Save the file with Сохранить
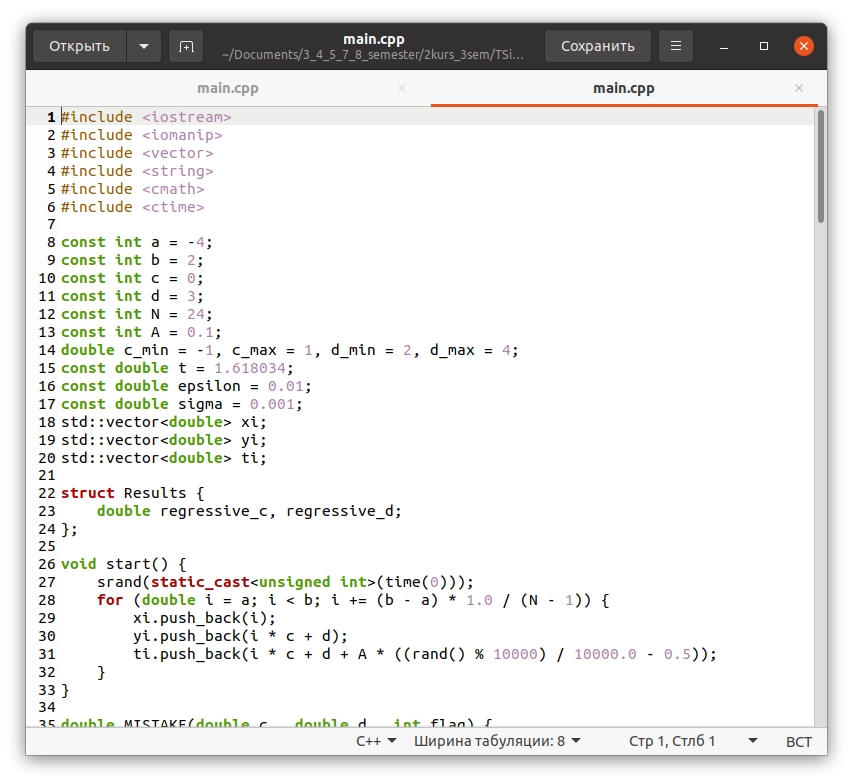Viewport: 853px width, 784px height. [x=597, y=46]
